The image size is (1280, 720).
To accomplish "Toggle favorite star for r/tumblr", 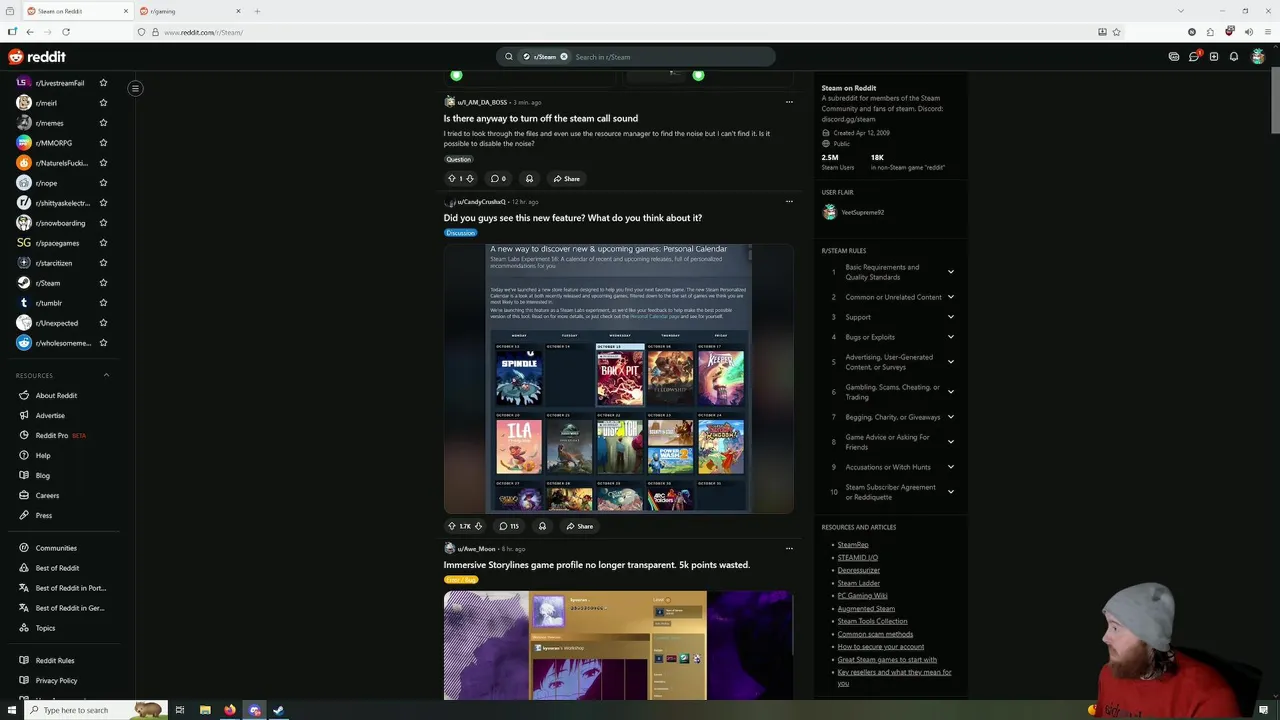I will 103,303.
